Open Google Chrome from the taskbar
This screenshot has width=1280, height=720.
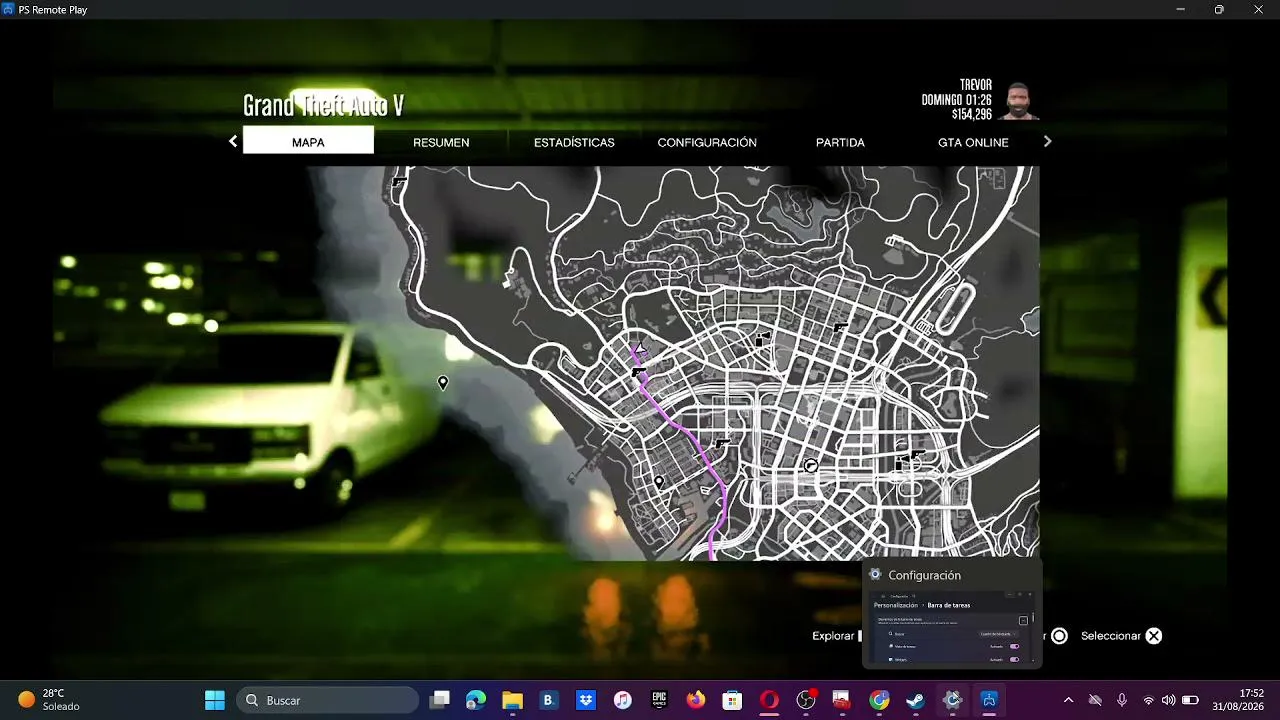(879, 700)
